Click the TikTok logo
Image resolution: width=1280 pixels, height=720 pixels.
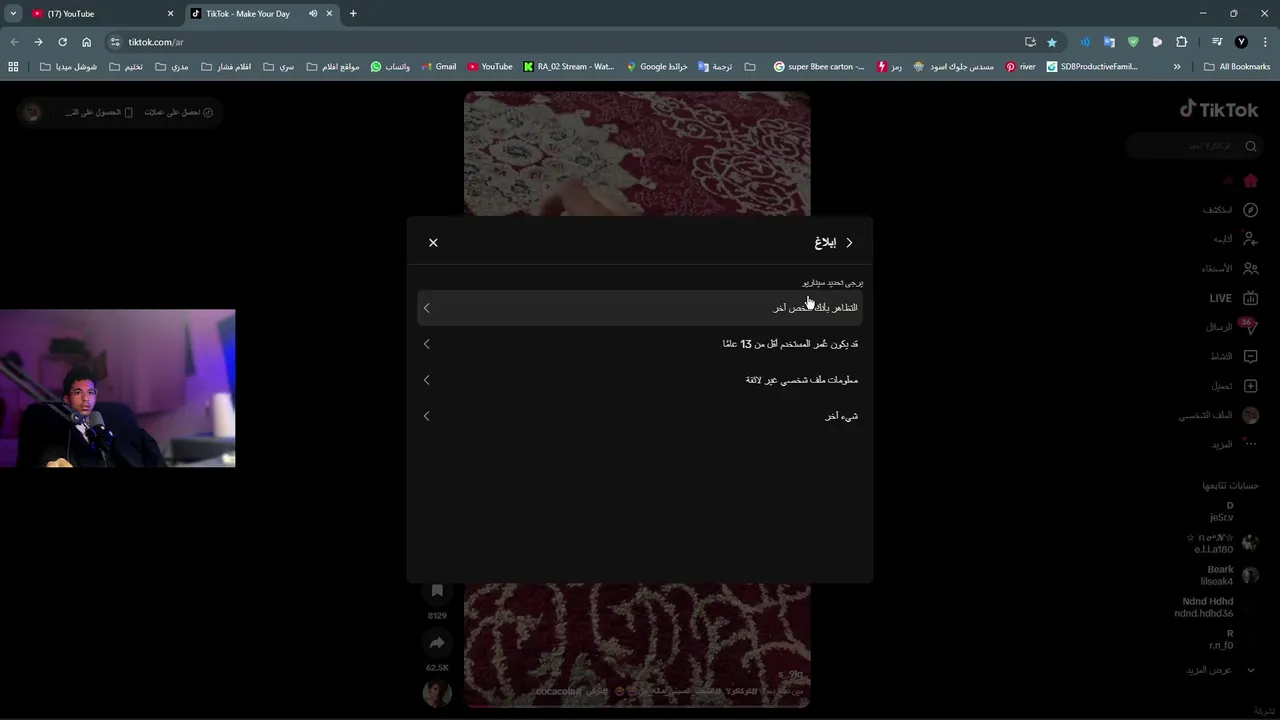(1219, 109)
